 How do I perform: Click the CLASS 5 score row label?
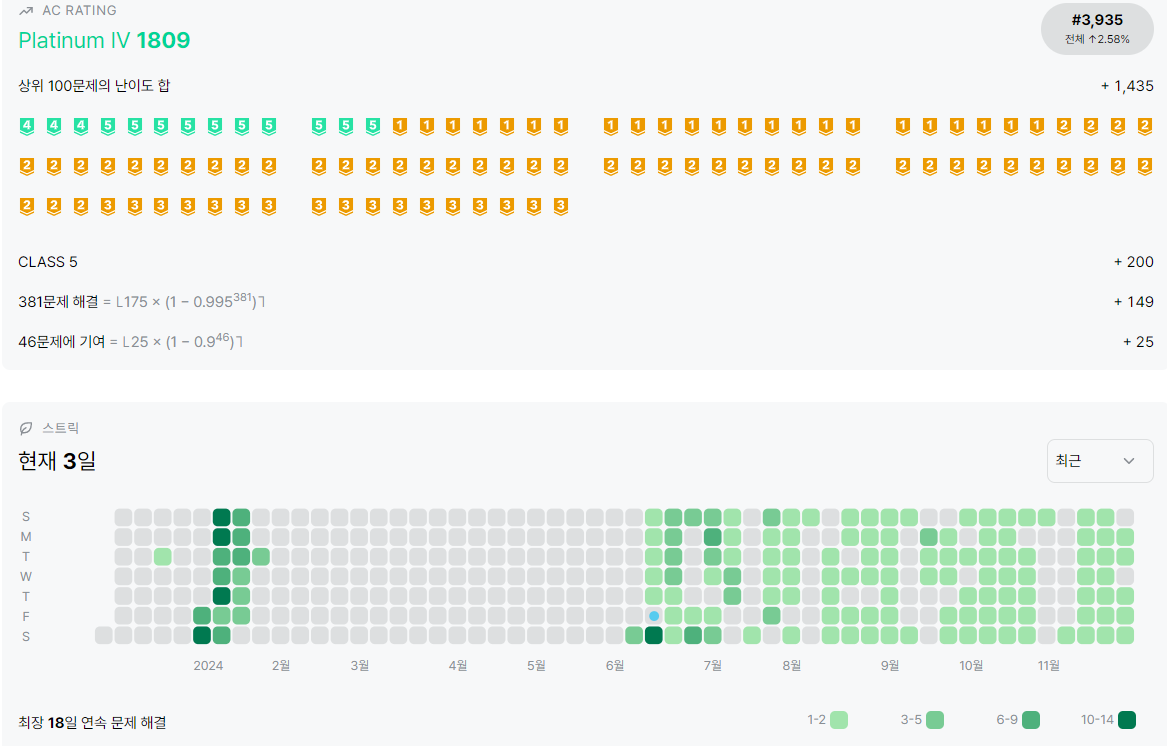point(48,262)
